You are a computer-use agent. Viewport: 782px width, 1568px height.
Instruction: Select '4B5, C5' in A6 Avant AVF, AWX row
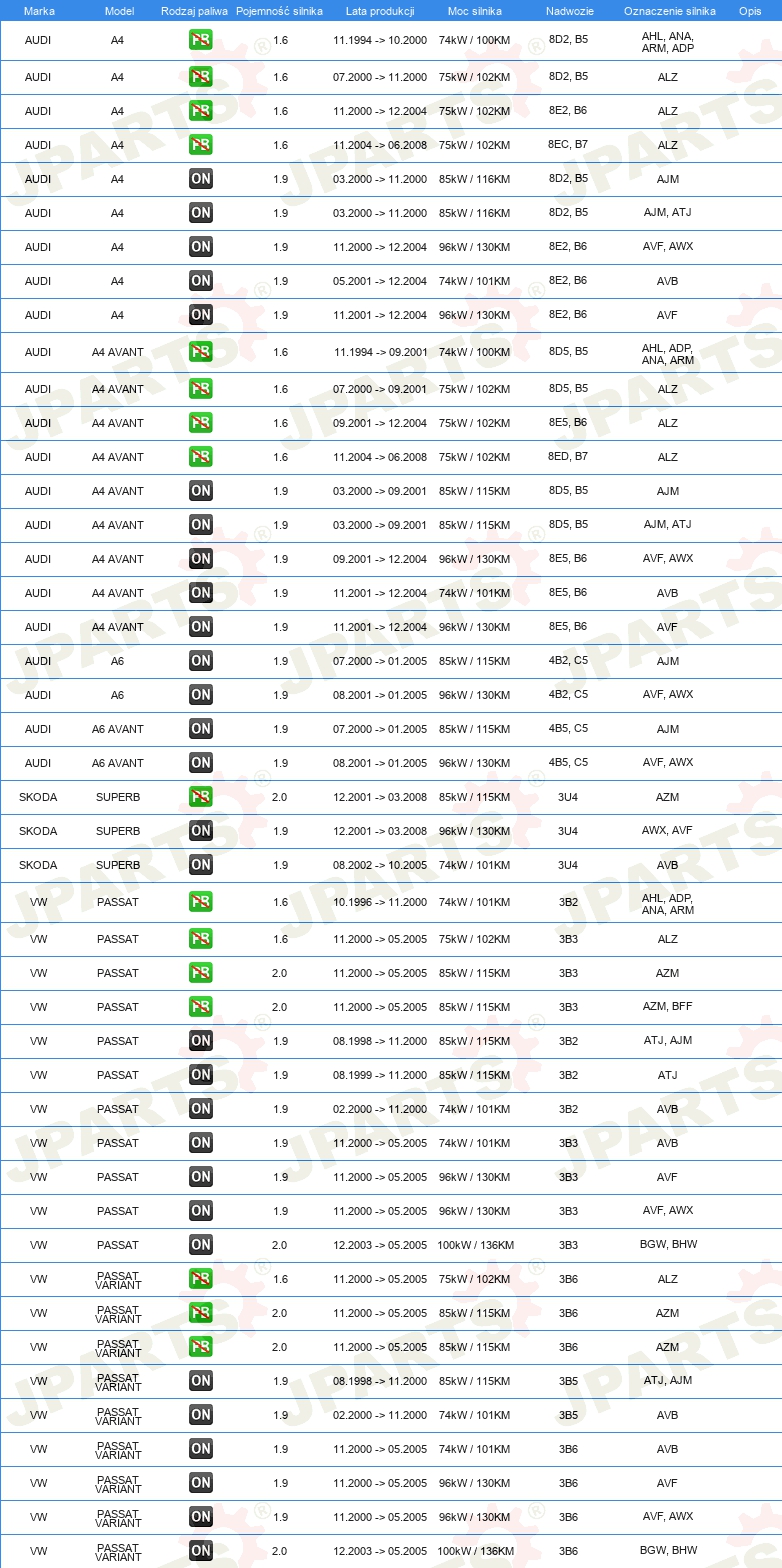tap(568, 763)
